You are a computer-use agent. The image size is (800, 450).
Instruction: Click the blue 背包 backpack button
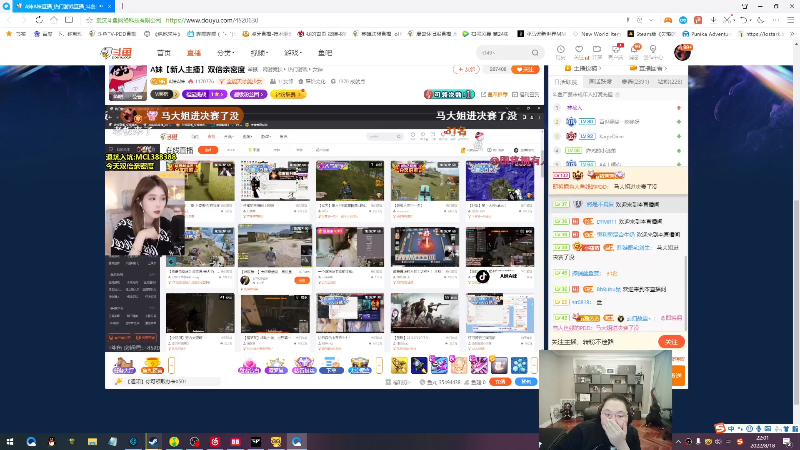[526, 382]
